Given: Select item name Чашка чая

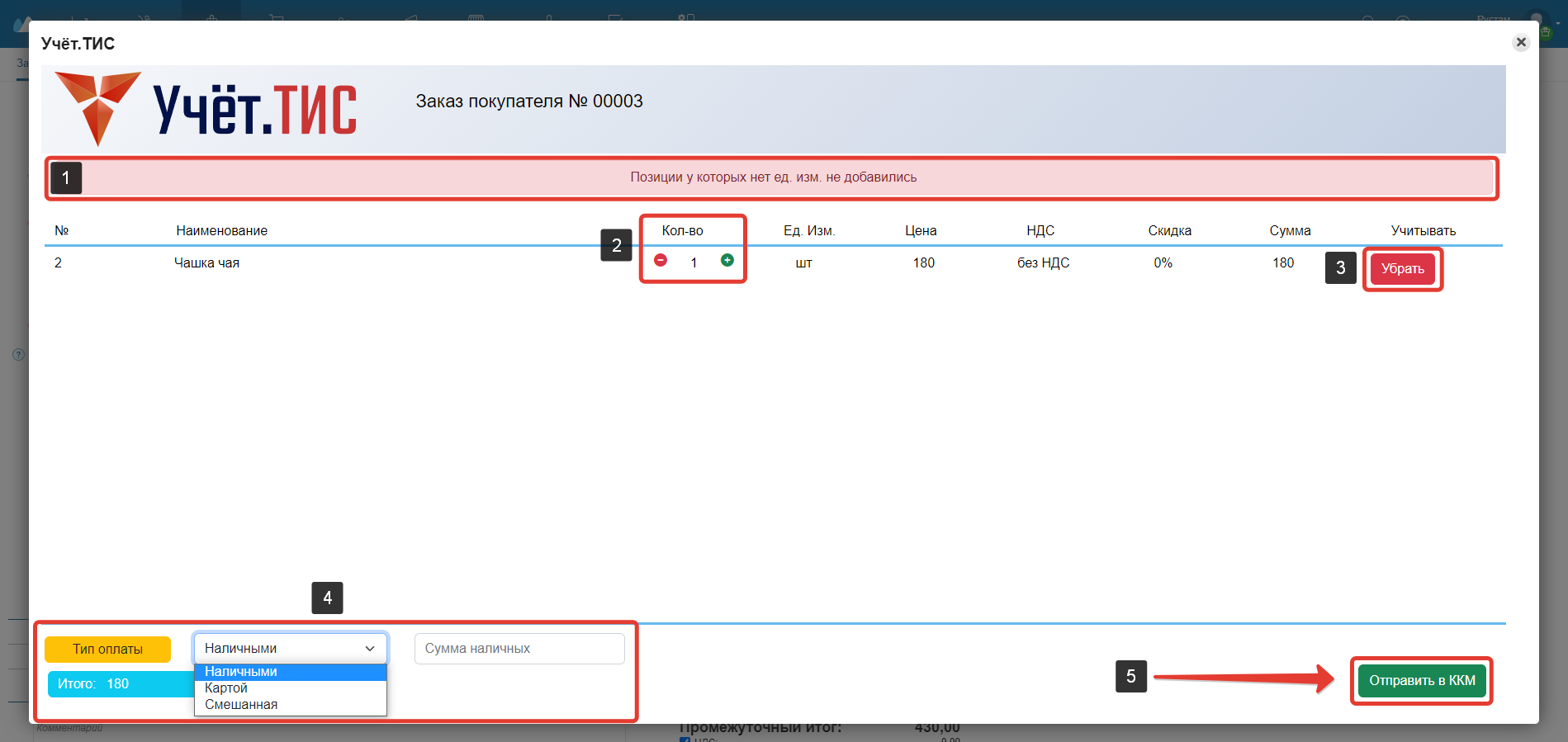Looking at the screenshot, I should (x=206, y=263).
